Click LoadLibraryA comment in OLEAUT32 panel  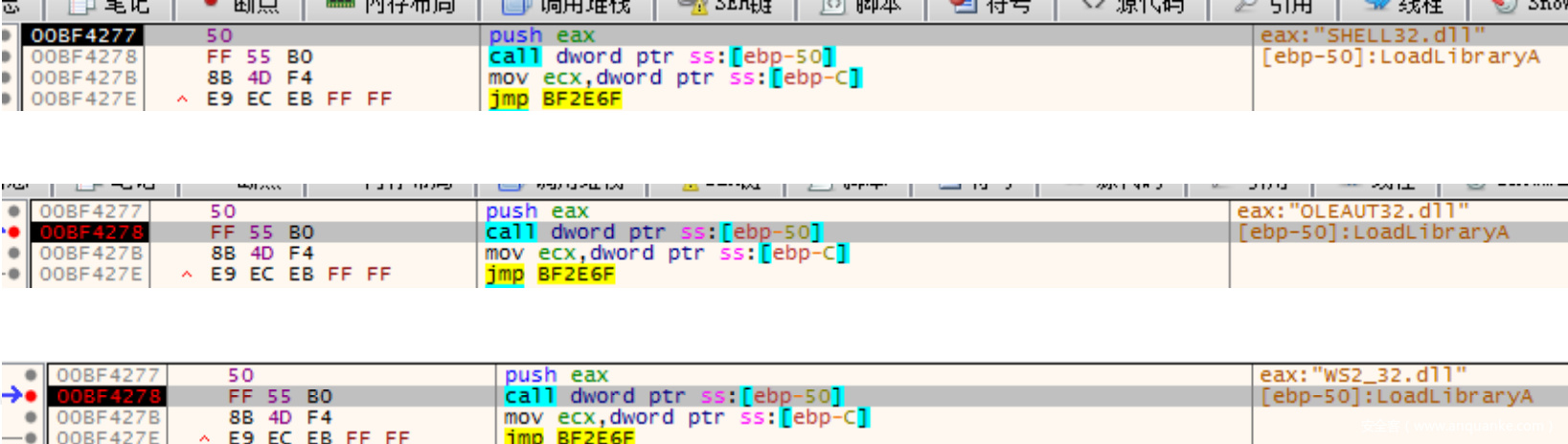(1373, 233)
